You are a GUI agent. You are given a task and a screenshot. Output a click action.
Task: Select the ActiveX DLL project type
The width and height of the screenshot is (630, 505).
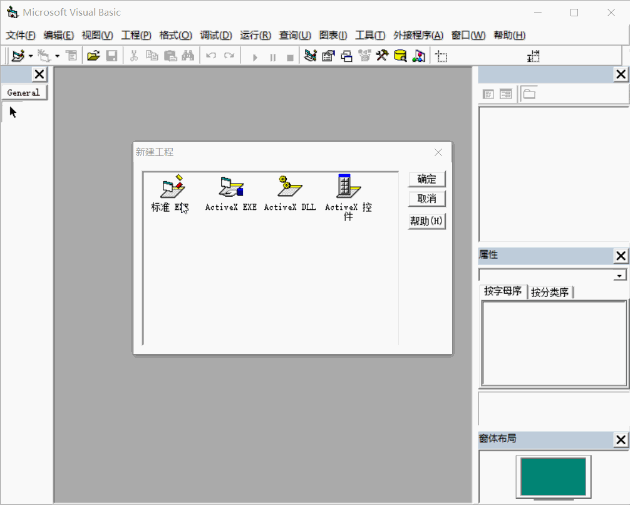(x=290, y=193)
